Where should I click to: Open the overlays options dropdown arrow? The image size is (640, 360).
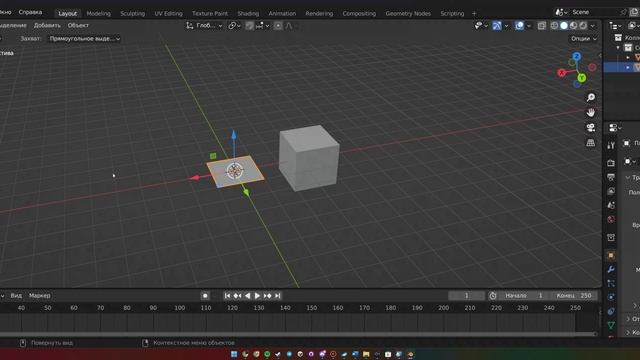click(x=529, y=26)
